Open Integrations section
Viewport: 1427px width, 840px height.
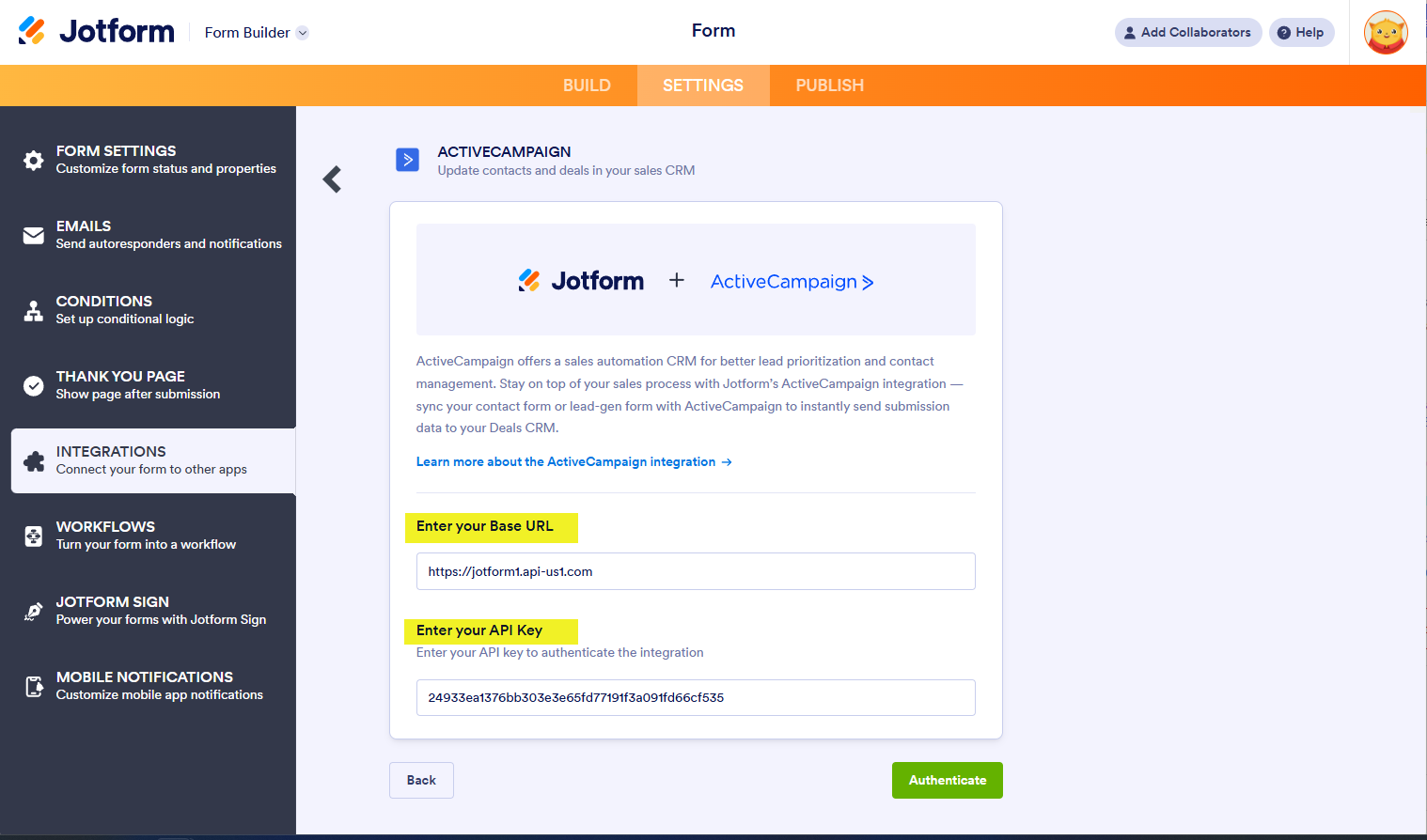point(153,460)
